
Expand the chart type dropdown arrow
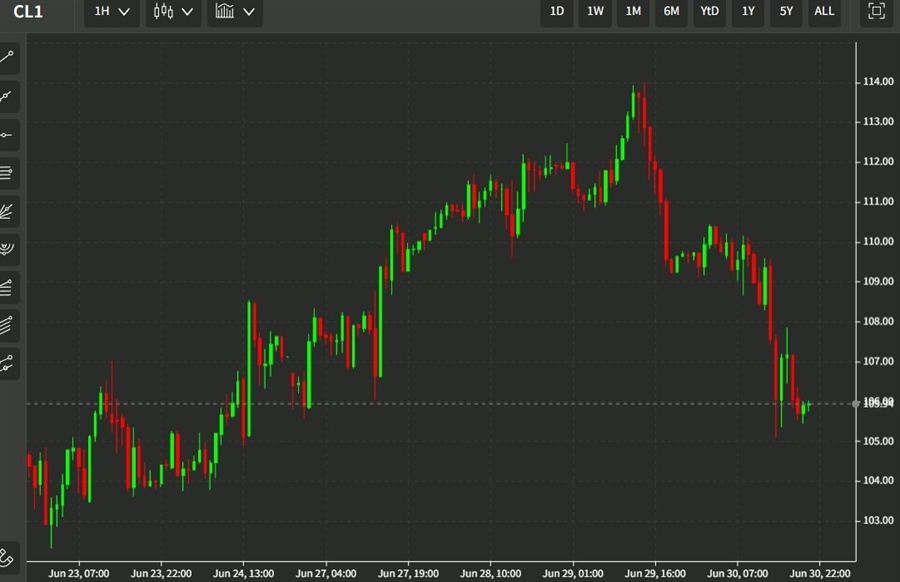[188, 11]
